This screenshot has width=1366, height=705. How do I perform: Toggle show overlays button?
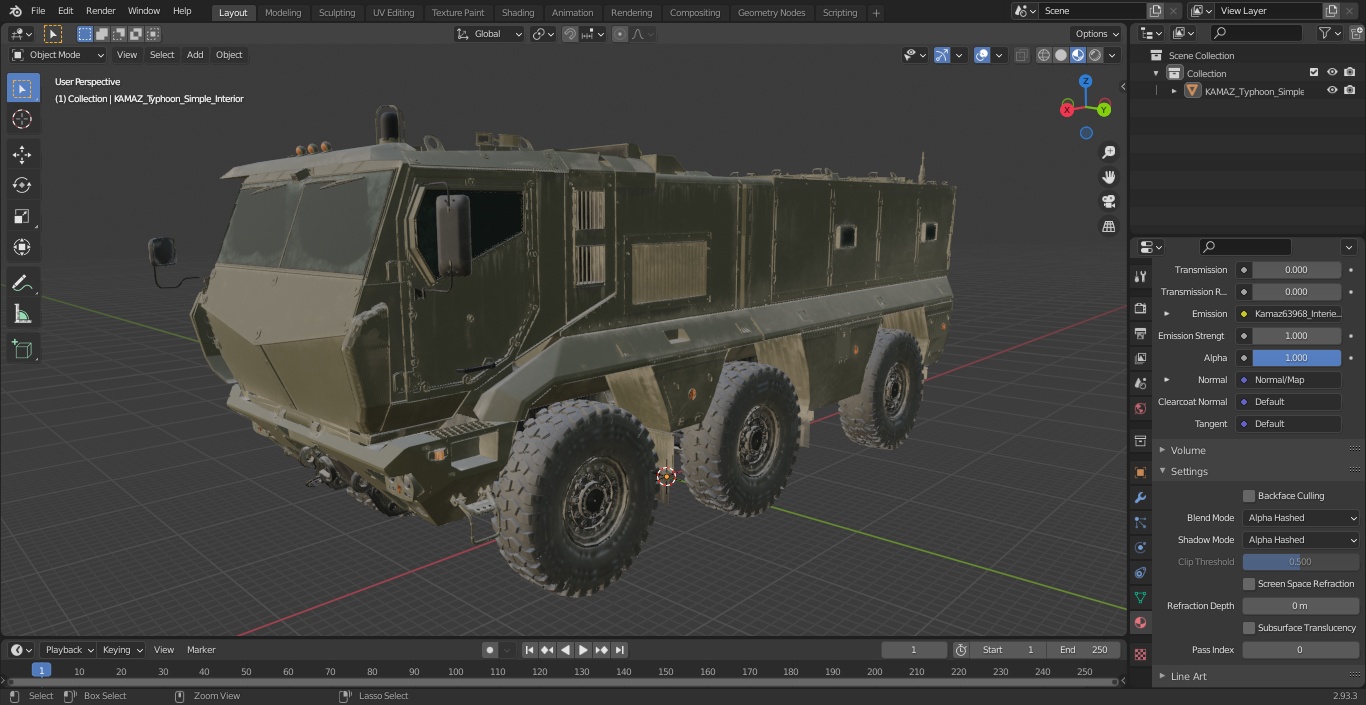pyautogui.click(x=982, y=55)
